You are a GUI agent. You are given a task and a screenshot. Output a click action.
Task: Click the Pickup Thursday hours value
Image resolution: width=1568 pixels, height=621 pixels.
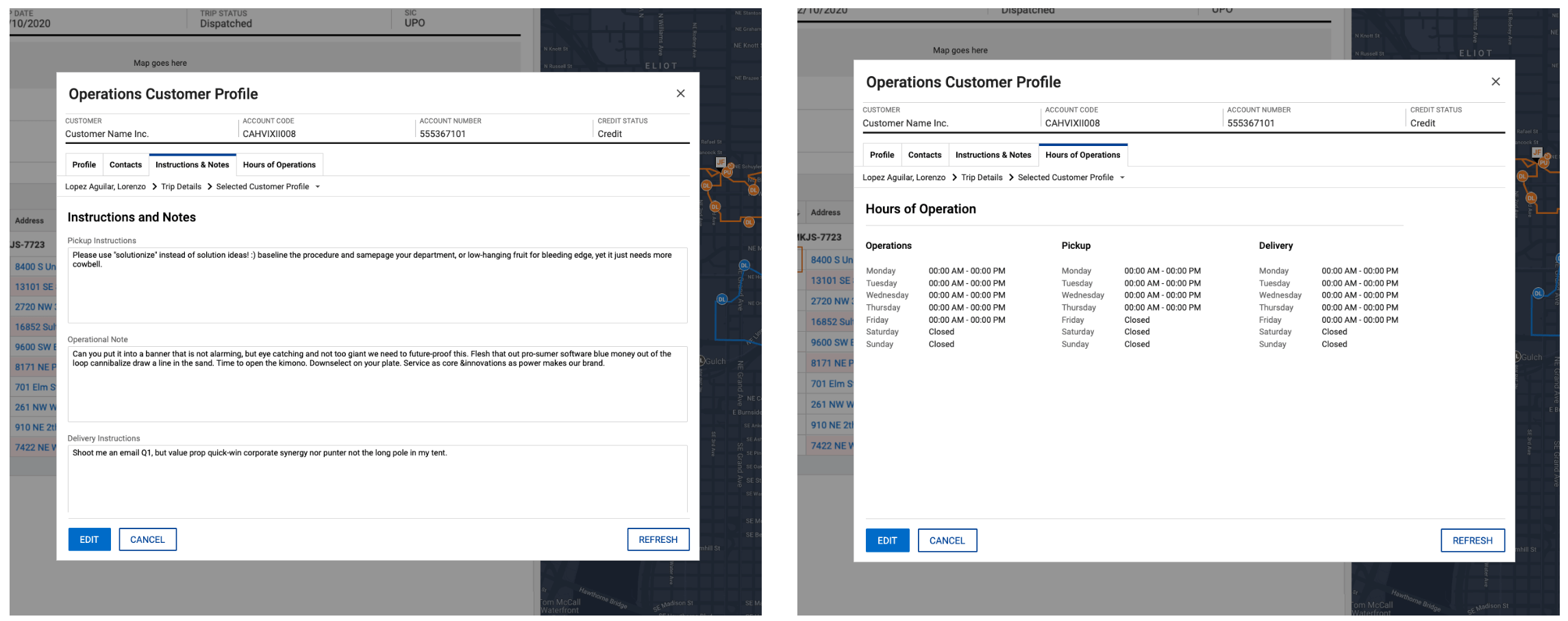(x=1162, y=308)
